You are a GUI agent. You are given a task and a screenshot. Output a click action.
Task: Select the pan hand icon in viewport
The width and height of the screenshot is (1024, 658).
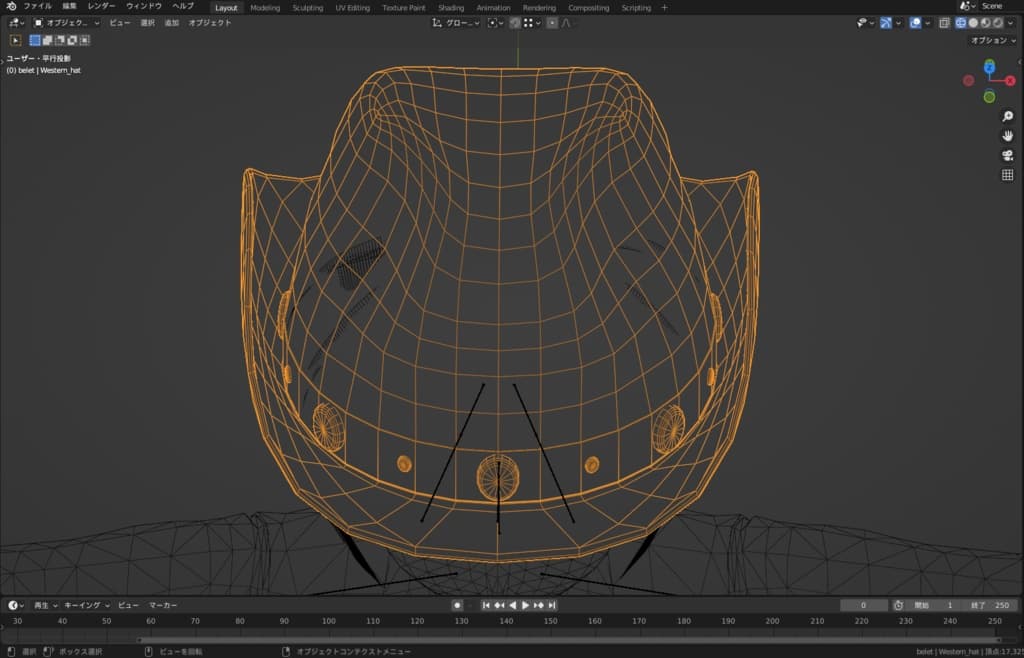[x=1007, y=135]
